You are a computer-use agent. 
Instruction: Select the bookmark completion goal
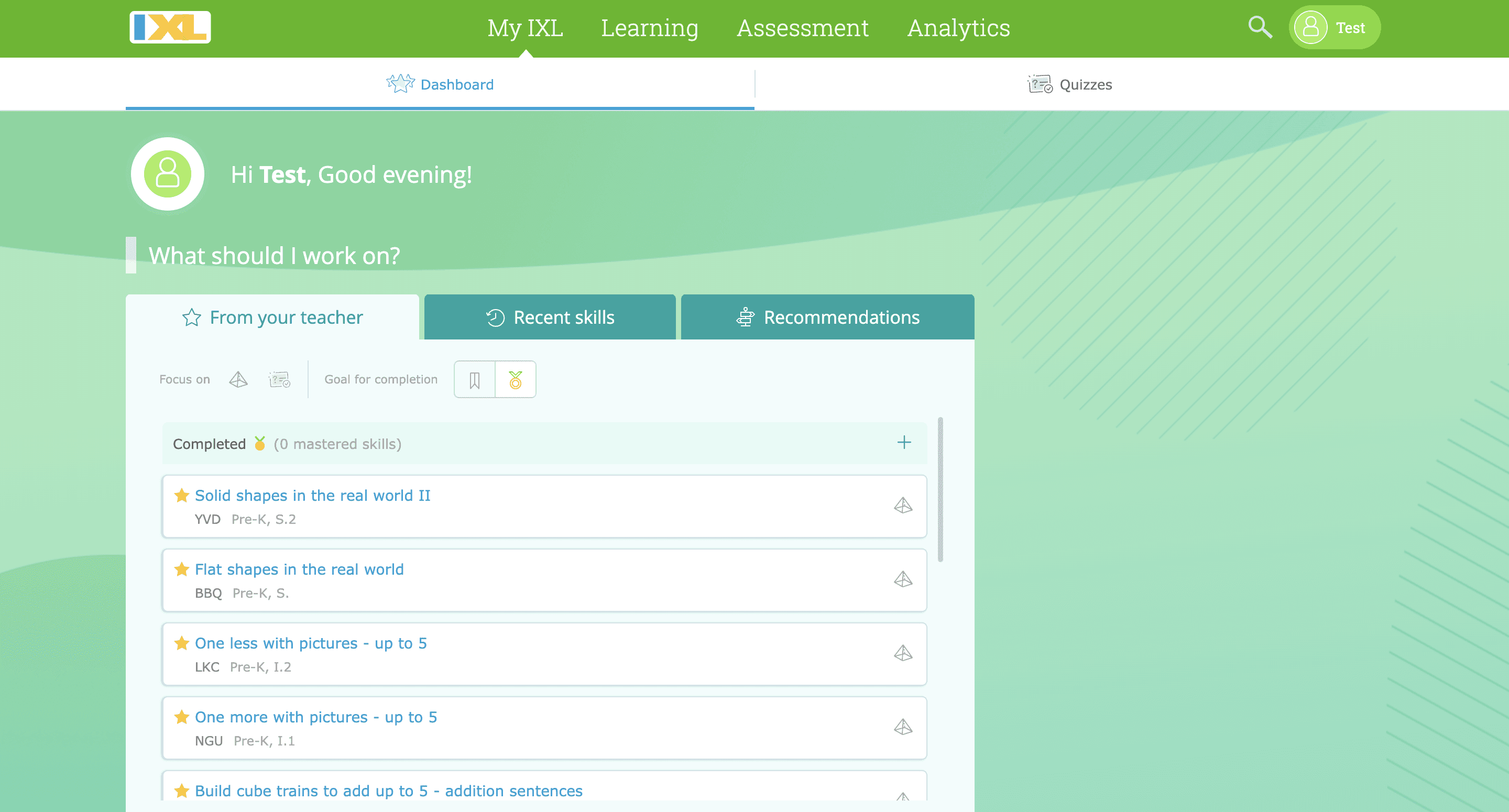click(x=475, y=380)
